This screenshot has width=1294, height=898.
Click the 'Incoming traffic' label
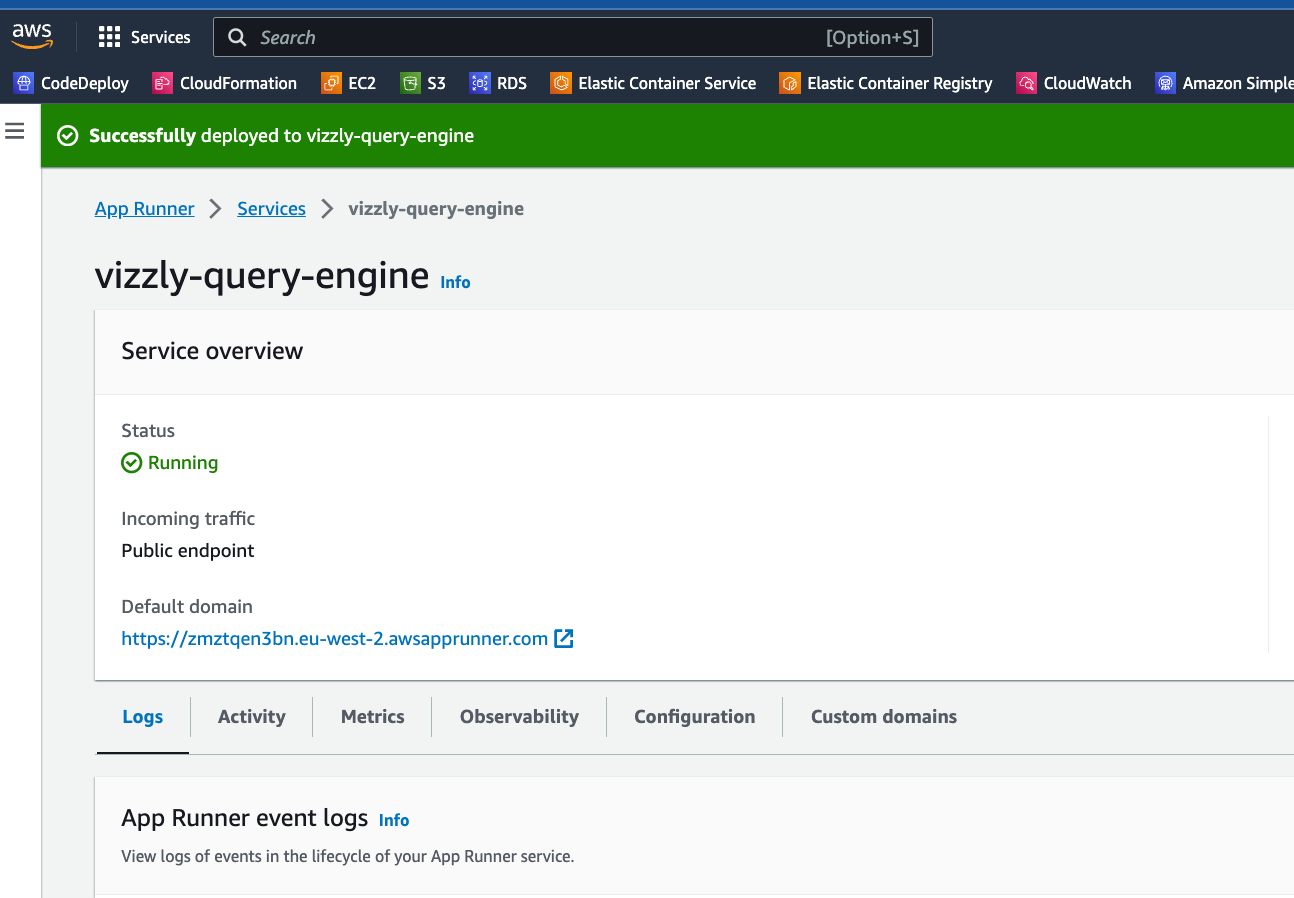click(x=188, y=519)
